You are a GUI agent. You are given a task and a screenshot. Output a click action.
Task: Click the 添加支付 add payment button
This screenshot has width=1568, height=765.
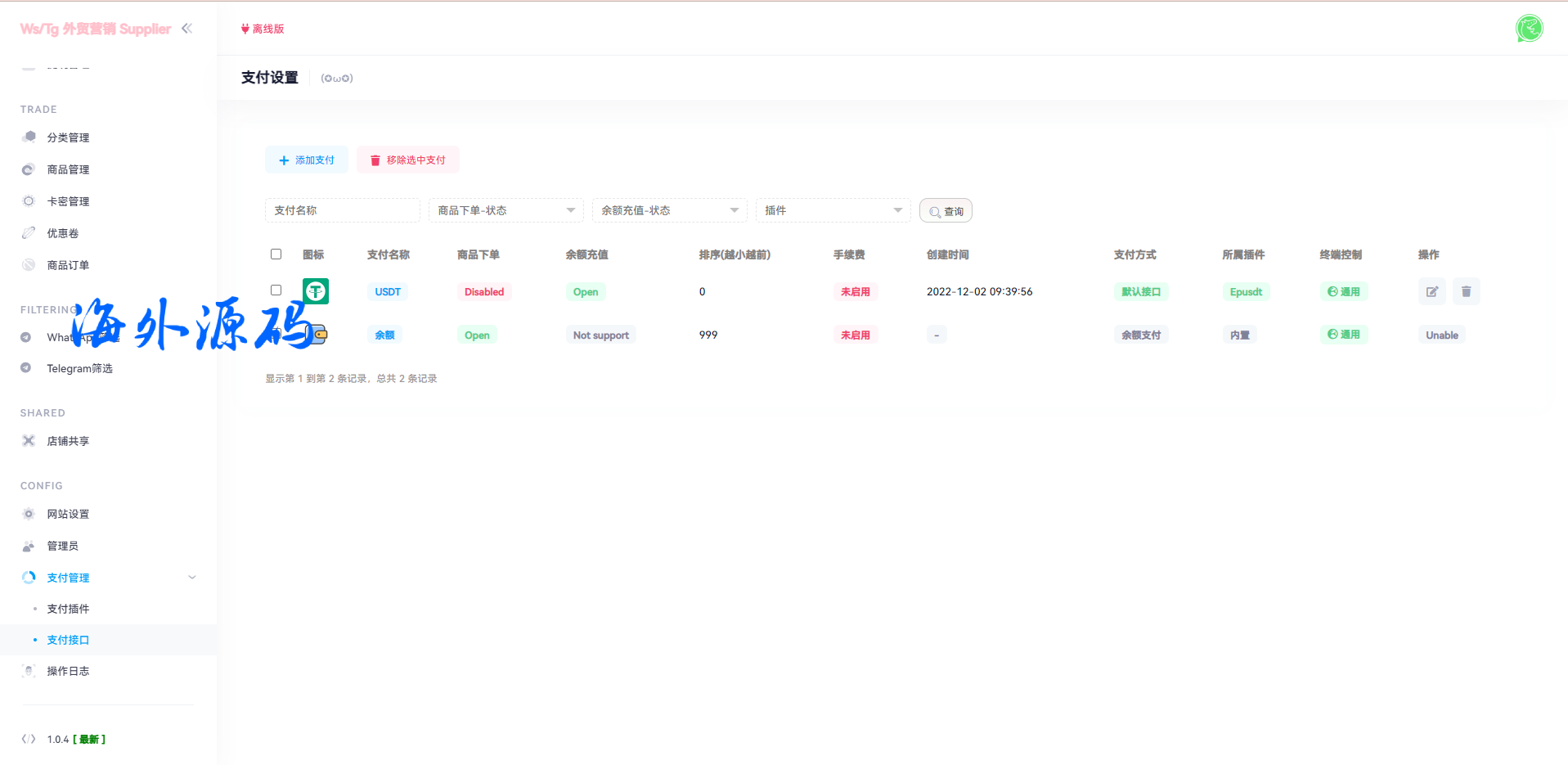click(307, 160)
